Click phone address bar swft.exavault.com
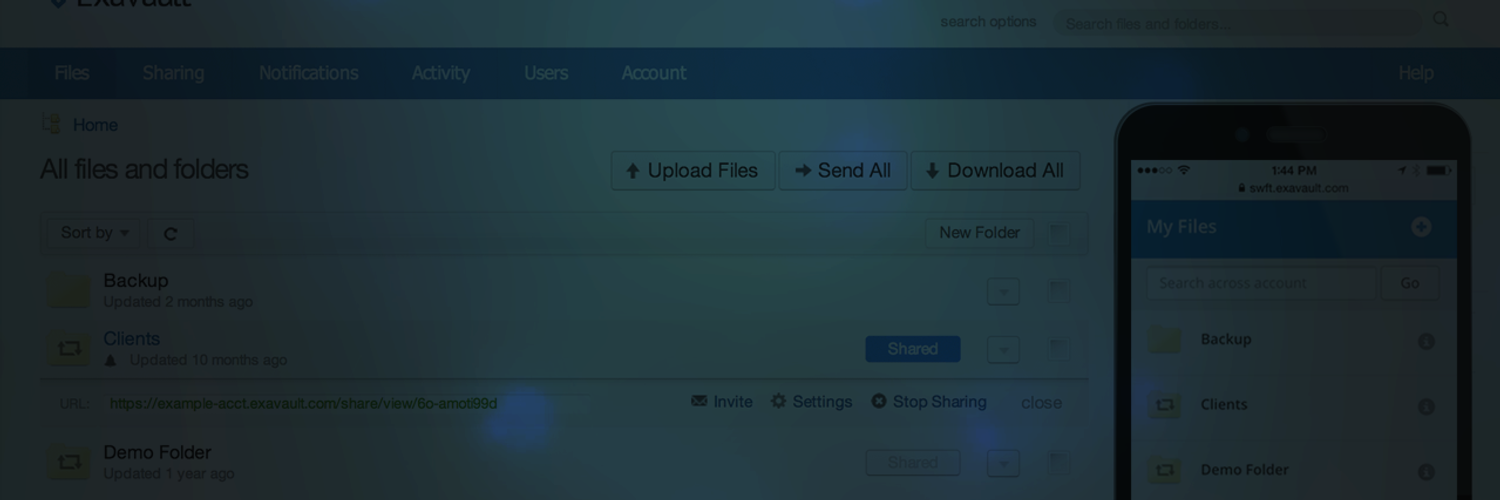The width and height of the screenshot is (1500, 500). point(1293,188)
